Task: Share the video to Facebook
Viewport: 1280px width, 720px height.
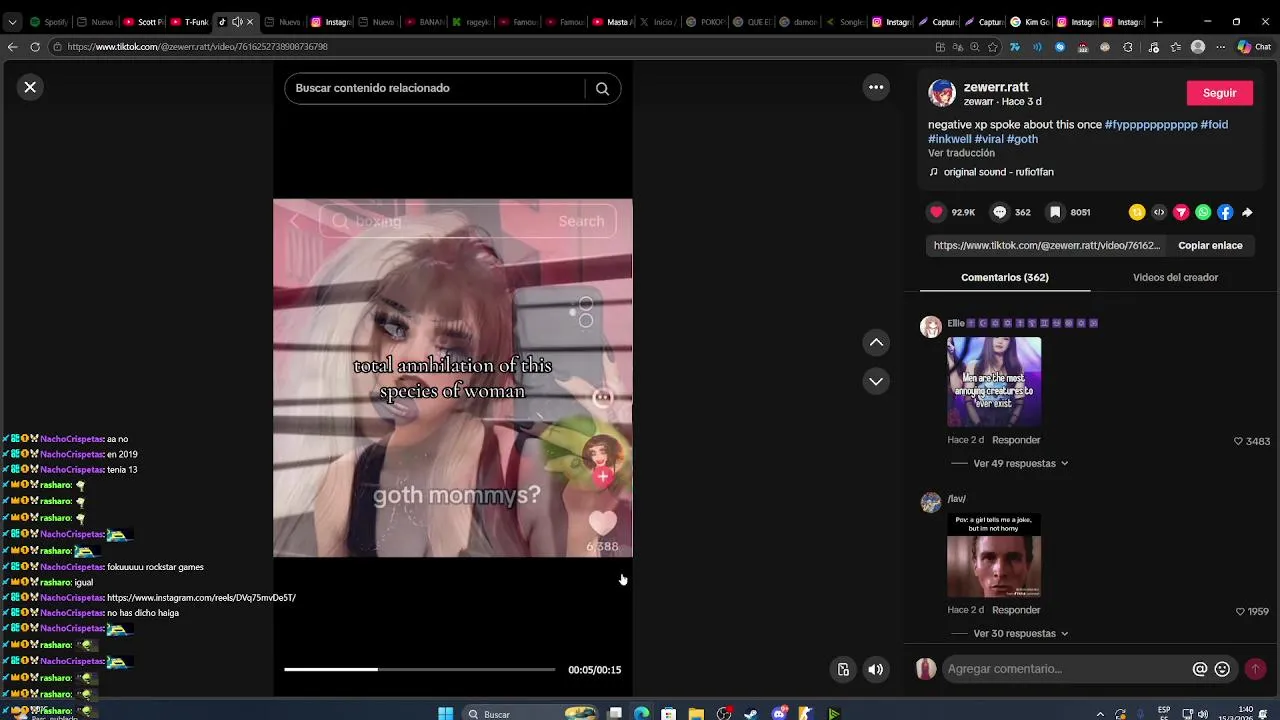Action: pos(1225,212)
